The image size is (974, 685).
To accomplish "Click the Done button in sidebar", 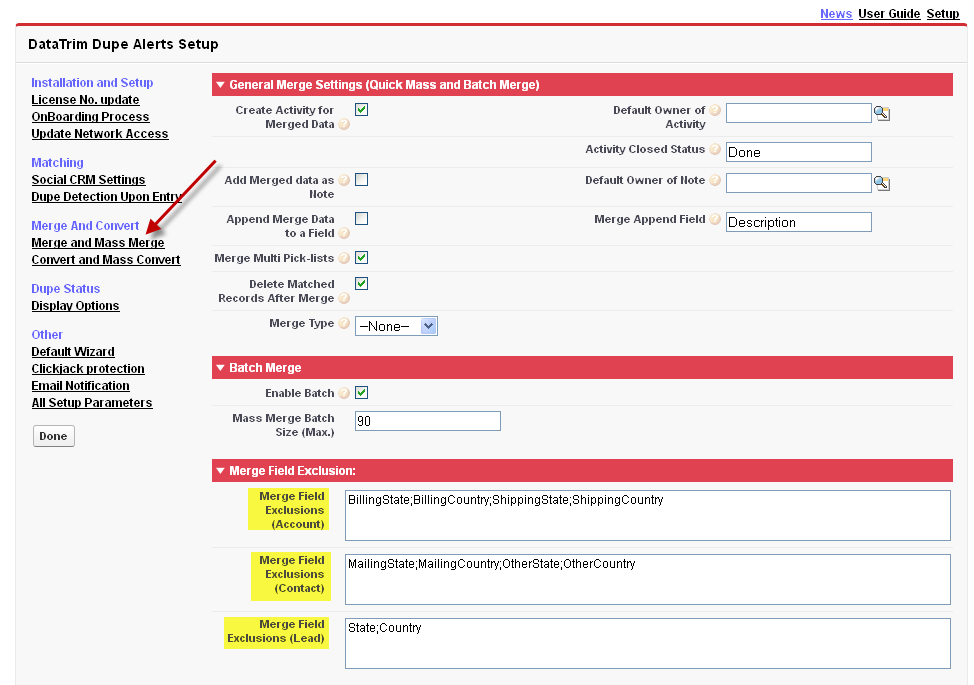I will tap(53, 436).
